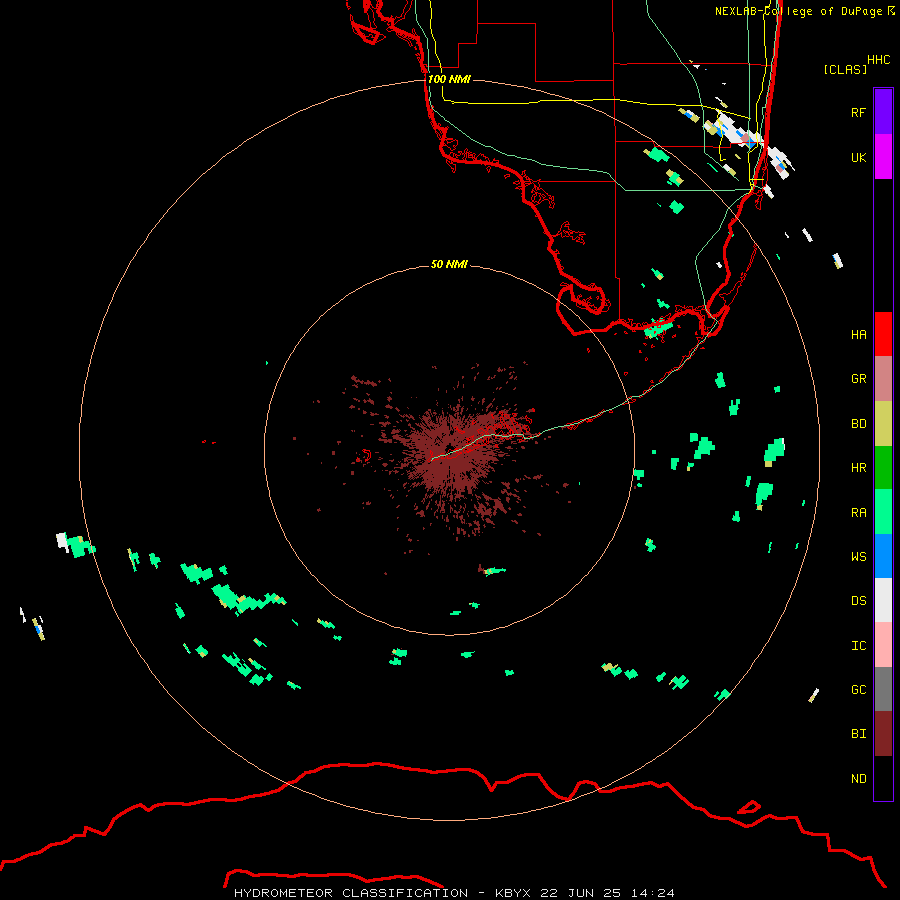Click 'HYDROMETEOR CLASSIFICATION' title text
The image size is (900, 900).
351,893
